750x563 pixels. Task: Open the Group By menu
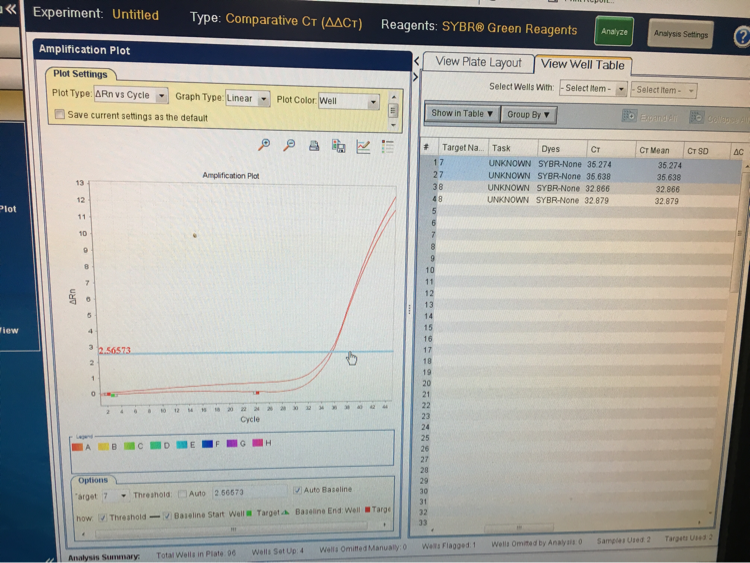(528, 115)
